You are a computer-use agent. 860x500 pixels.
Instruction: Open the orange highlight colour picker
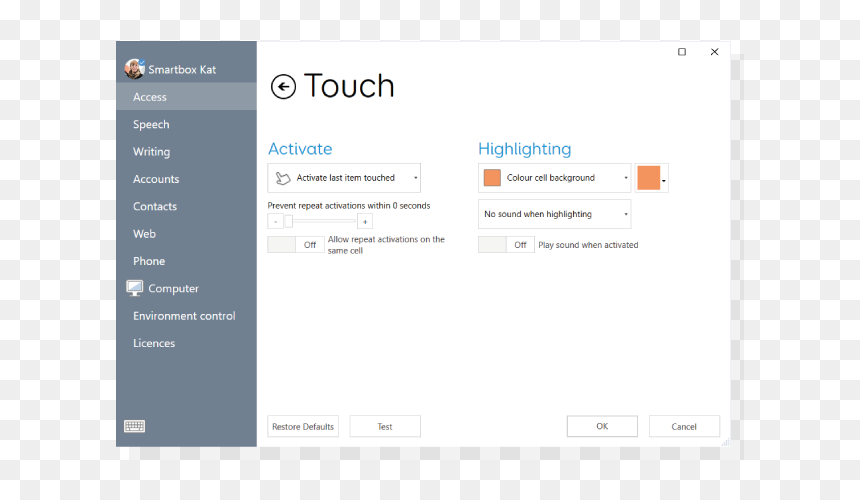click(x=652, y=178)
